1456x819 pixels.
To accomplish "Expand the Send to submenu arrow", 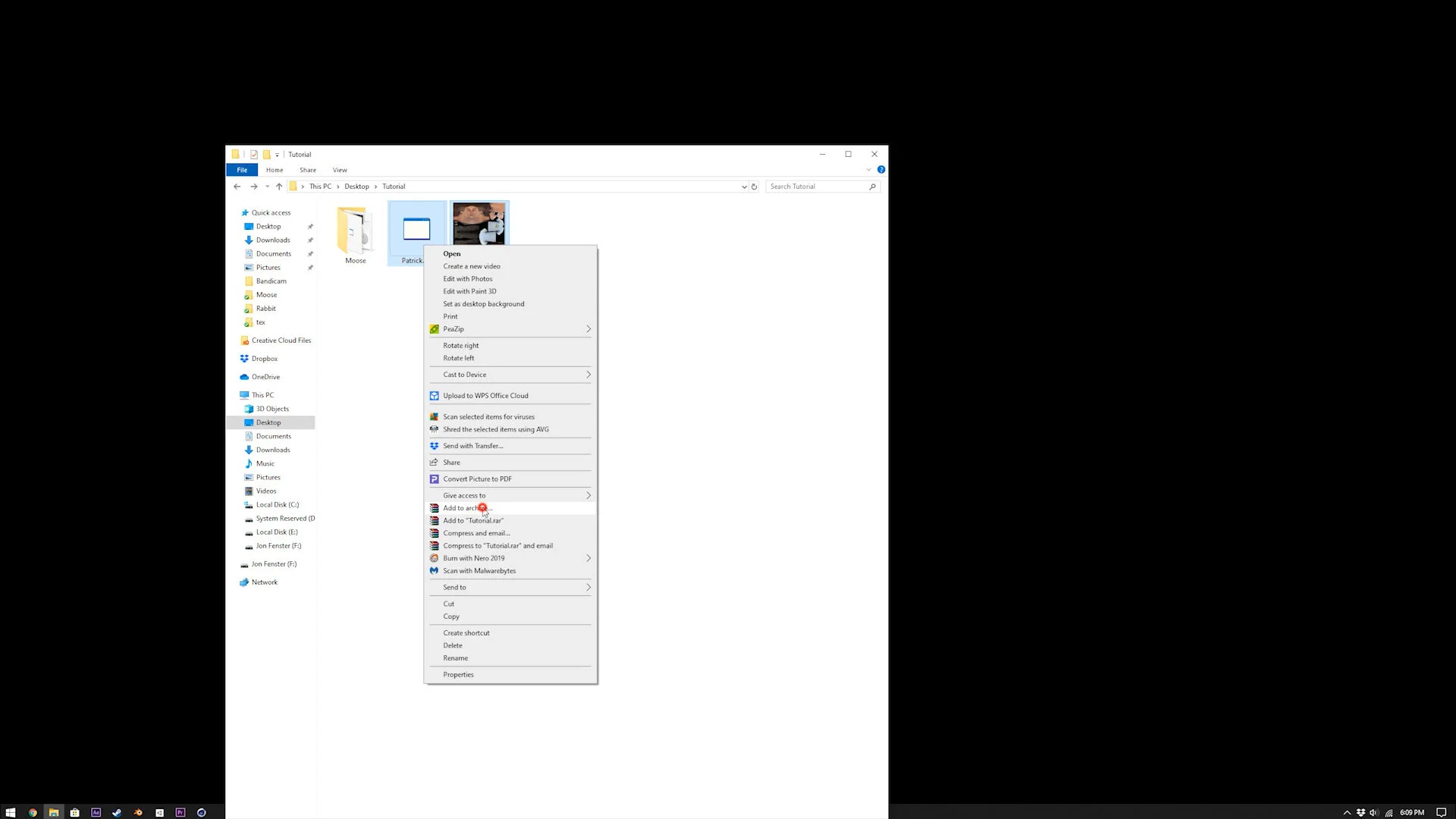I will (588, 588).
